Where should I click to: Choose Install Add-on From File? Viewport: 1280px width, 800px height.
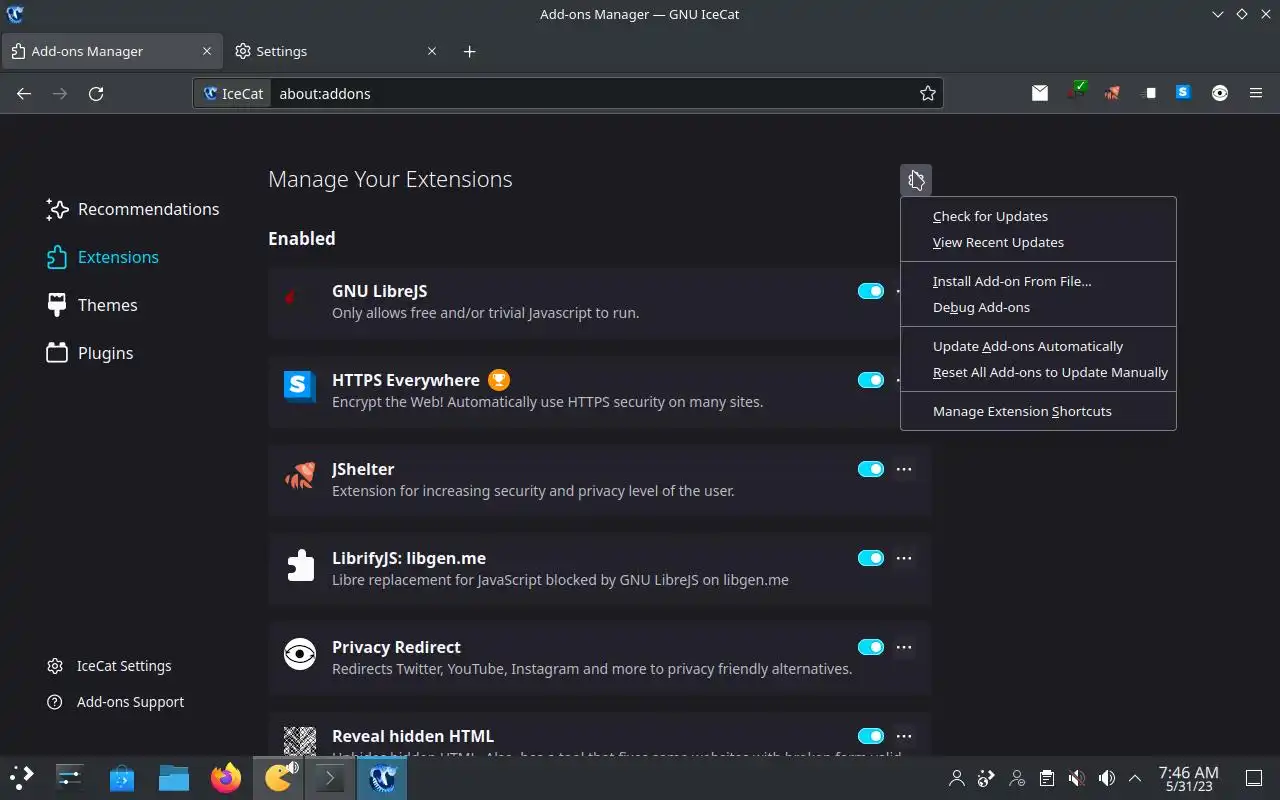1038,281
